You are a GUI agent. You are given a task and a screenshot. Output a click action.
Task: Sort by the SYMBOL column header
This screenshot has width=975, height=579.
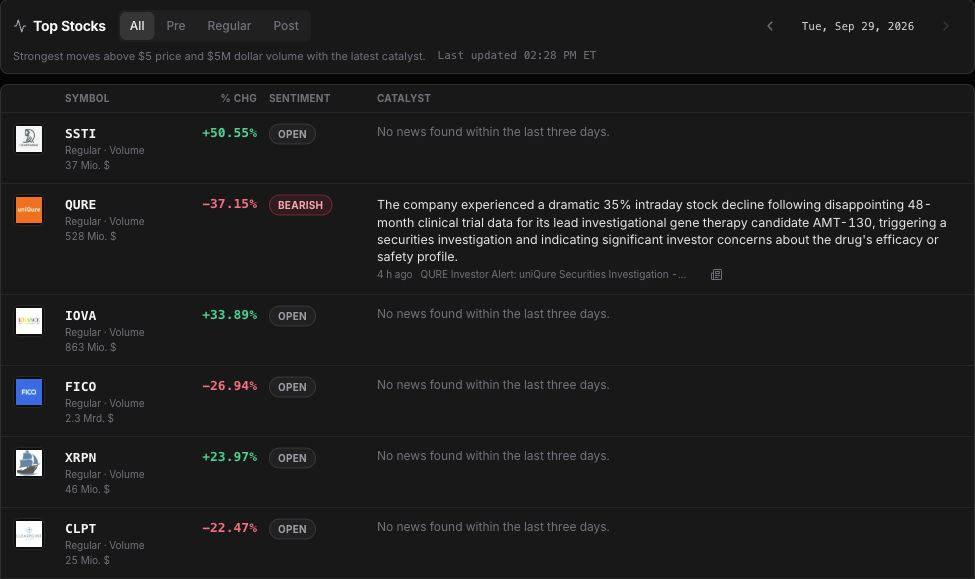pyautogui.click(x=87, y=98)
